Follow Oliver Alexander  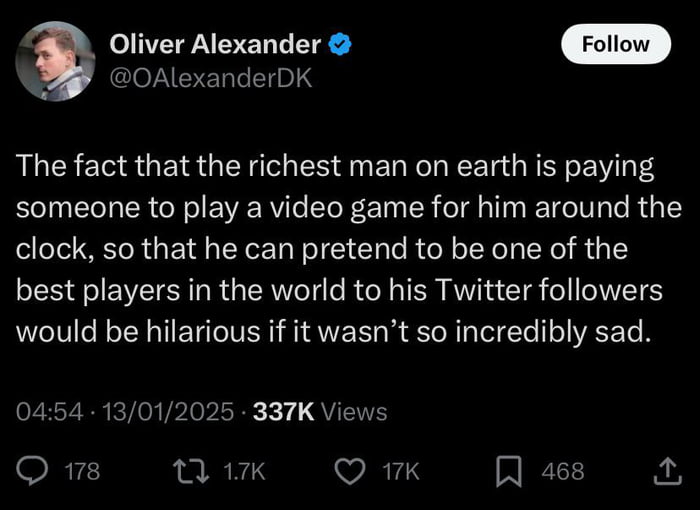(614, 44)
